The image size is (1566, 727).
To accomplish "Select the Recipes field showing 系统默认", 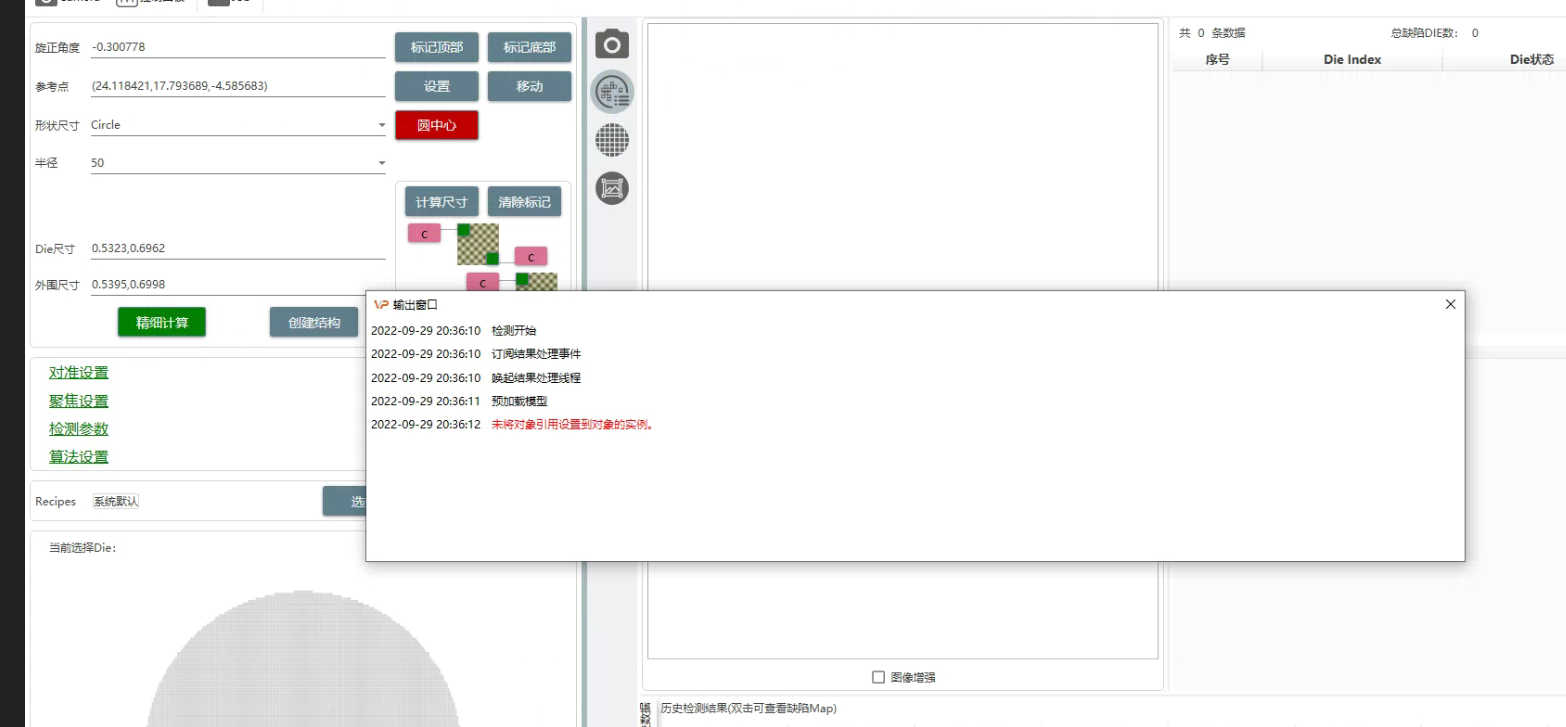I will pos(116,501).
